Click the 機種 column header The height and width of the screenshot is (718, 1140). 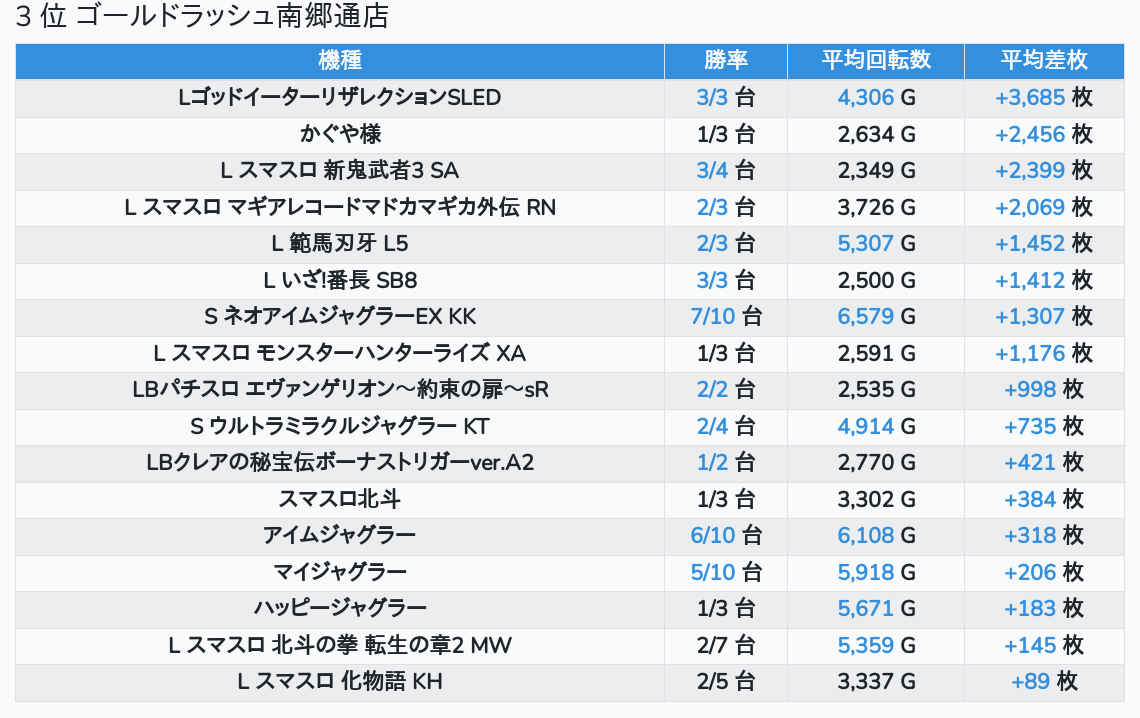coord(340,60)
